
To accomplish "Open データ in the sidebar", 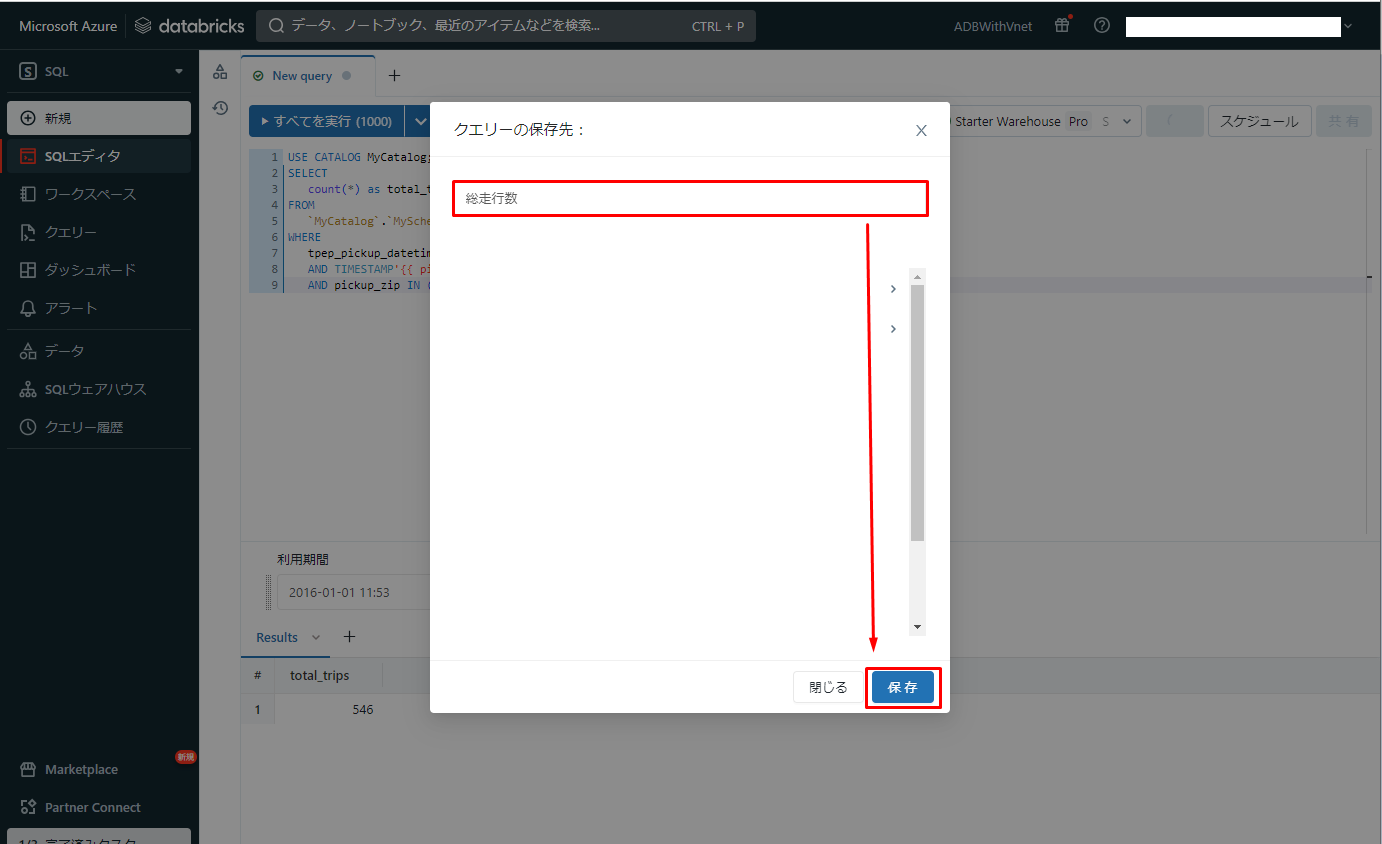I will 99,351.
